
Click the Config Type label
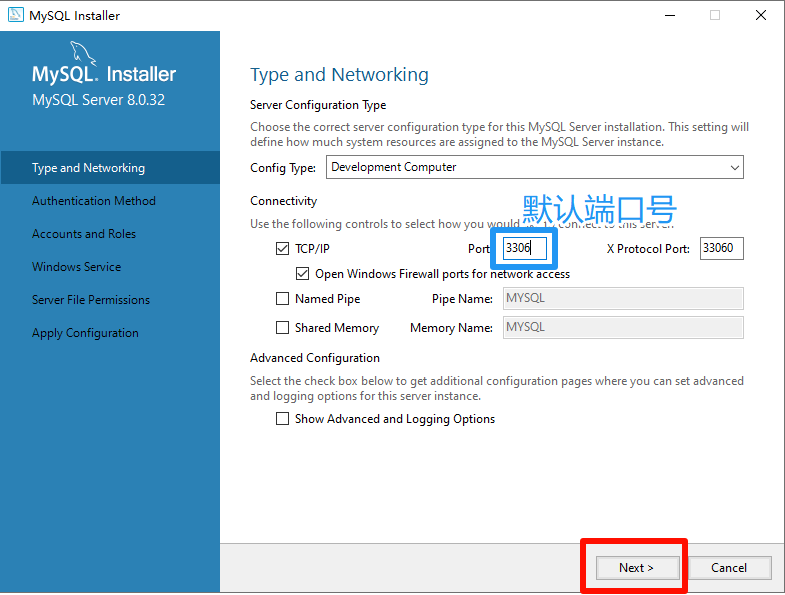click(283, 168)
